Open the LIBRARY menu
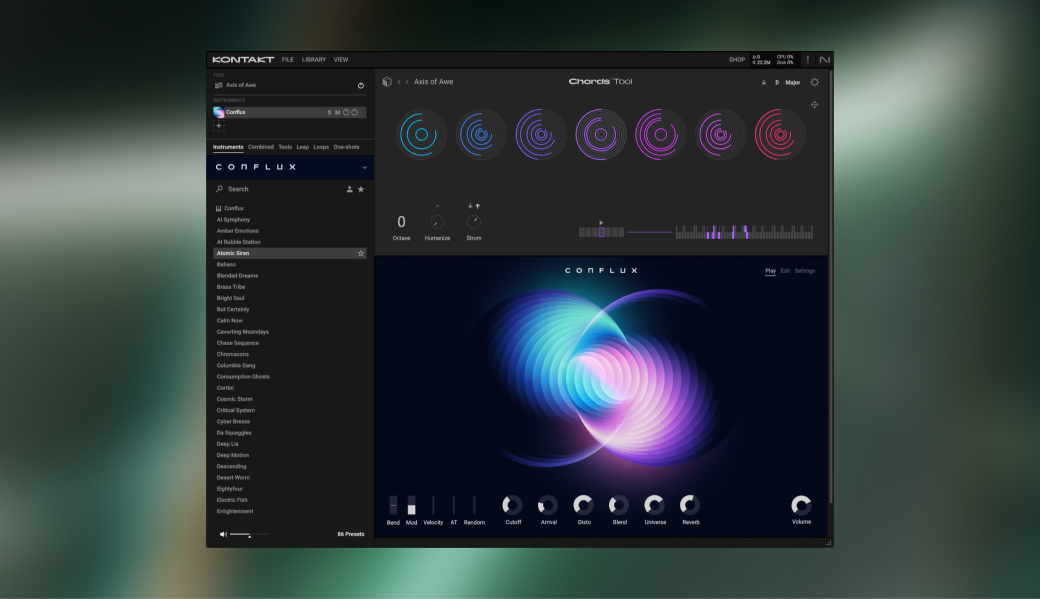 click(314, 60)
